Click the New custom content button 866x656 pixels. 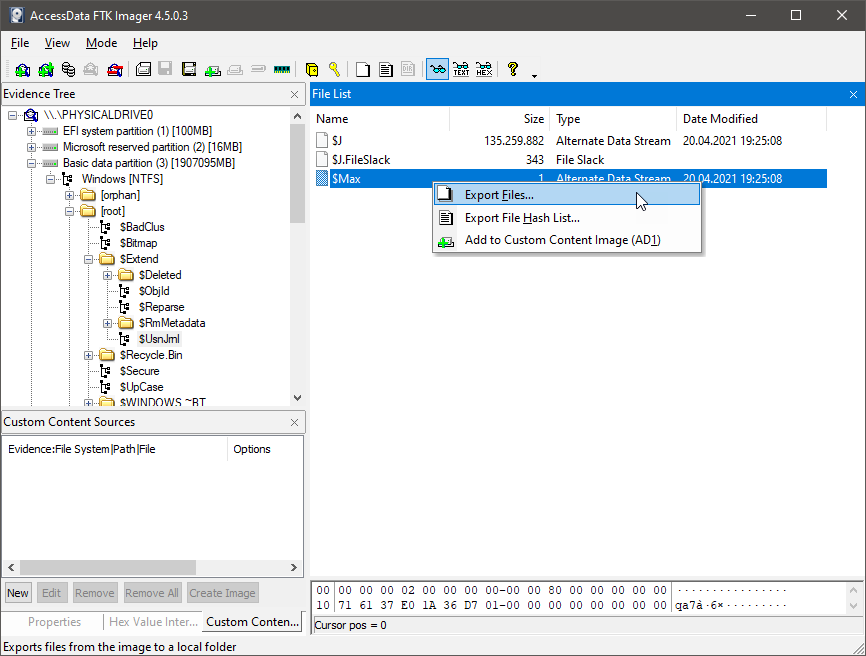tap(18, 593)
